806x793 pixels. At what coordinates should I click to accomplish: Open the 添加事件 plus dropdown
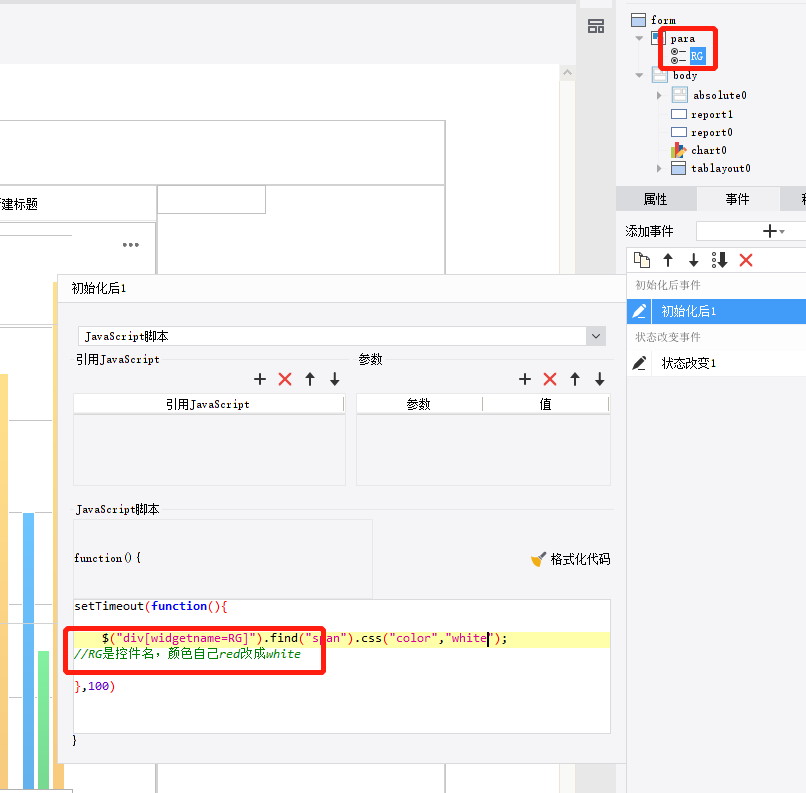point(774,231)
